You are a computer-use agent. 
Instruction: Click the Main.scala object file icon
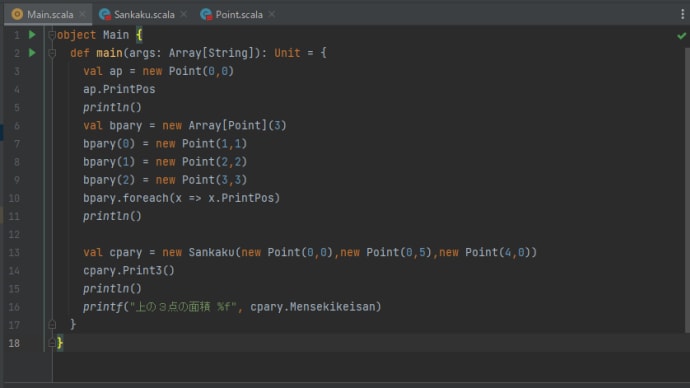[x=17, y=14]
